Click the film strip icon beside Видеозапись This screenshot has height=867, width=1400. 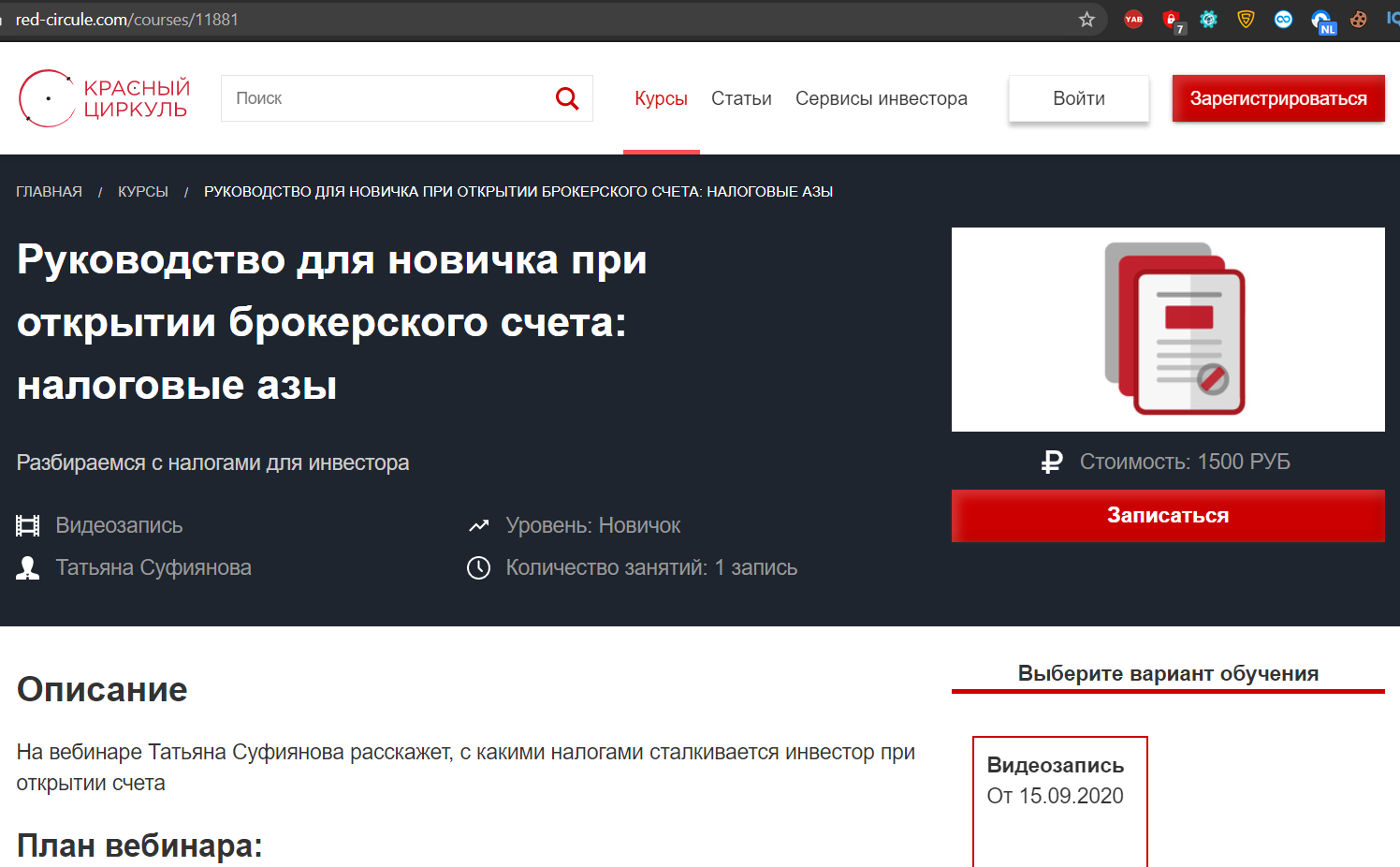tap(28, 526)
